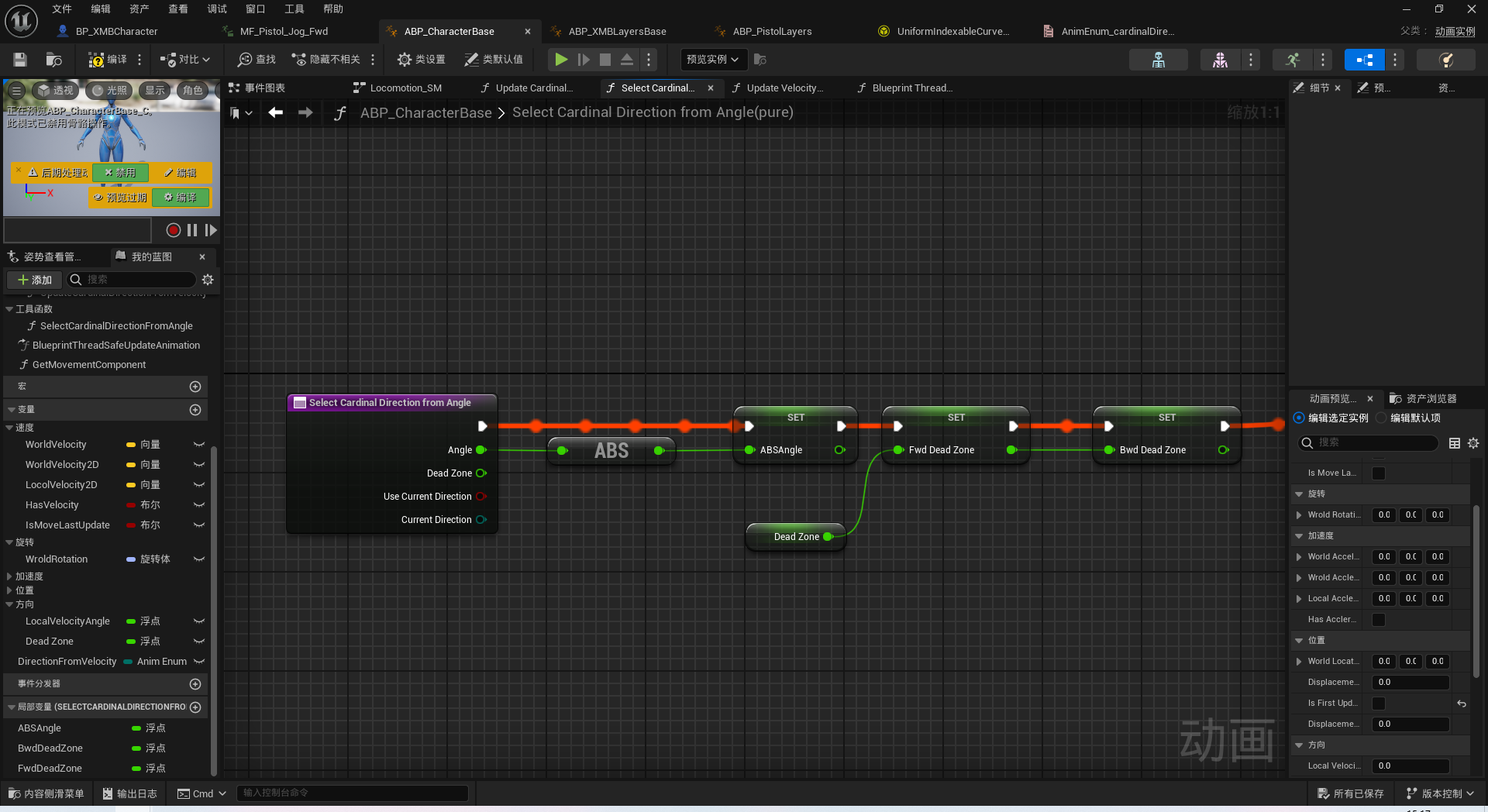This screenshot has width=1488, height=812.
Task: Click the ABS node in graph
Action: tap(611, 451)
